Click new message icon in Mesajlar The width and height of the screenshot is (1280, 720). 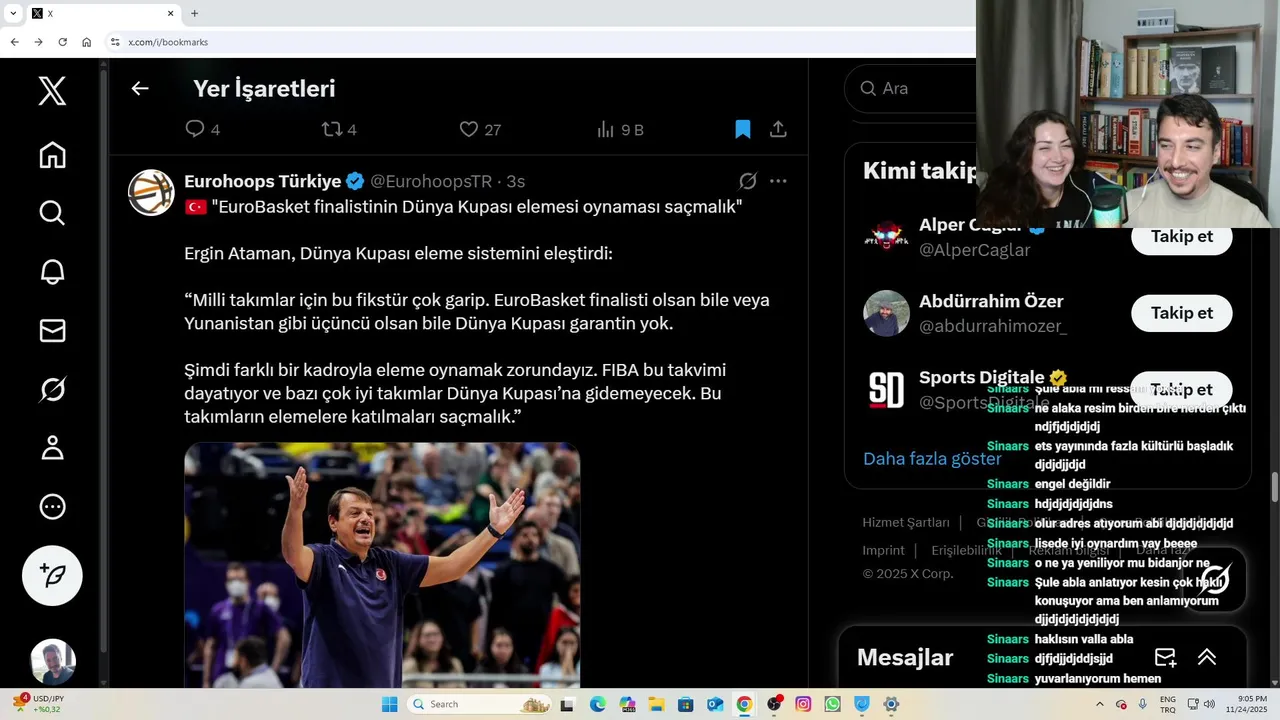(x=1165, y=657)
